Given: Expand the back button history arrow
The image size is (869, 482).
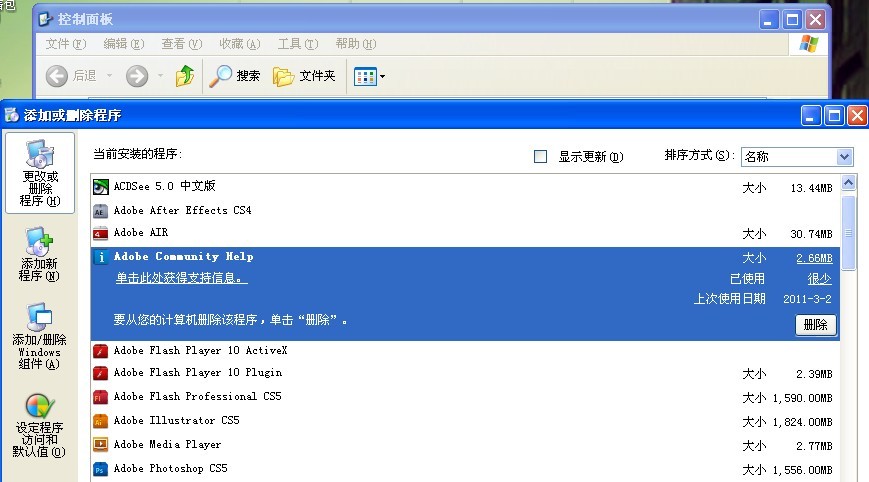Looking at the screenshot, I should (110, 76).
